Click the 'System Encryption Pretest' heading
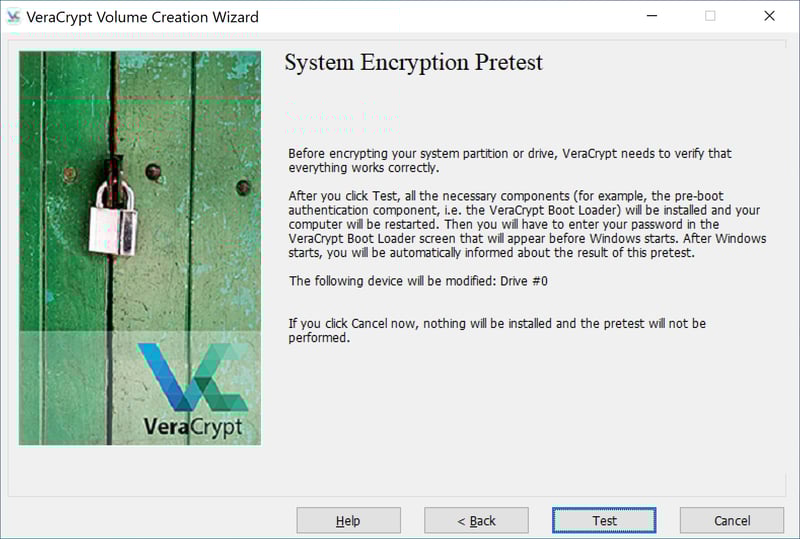The height and width of the screenshot is (539, 800). click(413, 63)
